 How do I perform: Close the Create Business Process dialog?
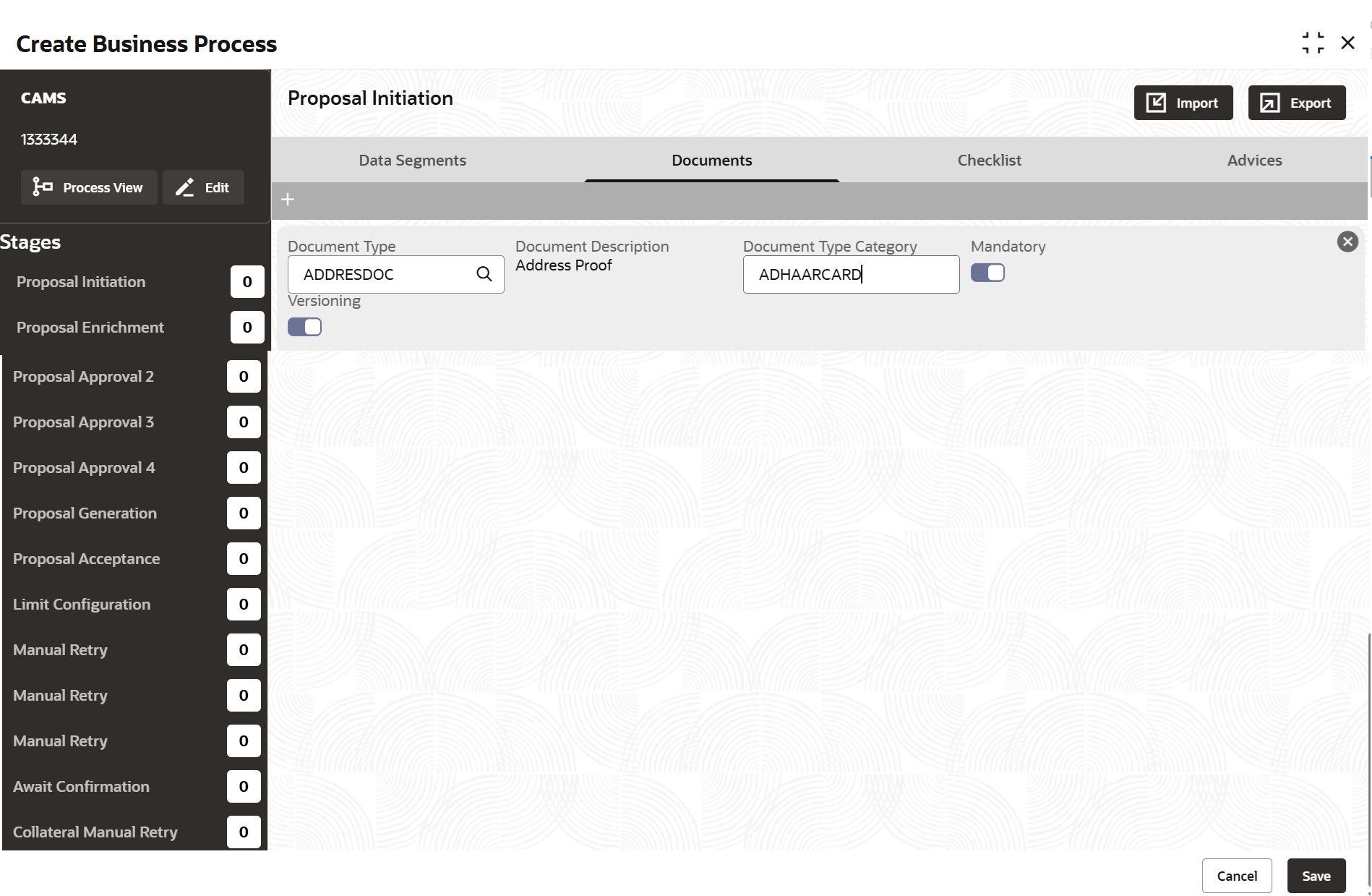pos(1347,43)
